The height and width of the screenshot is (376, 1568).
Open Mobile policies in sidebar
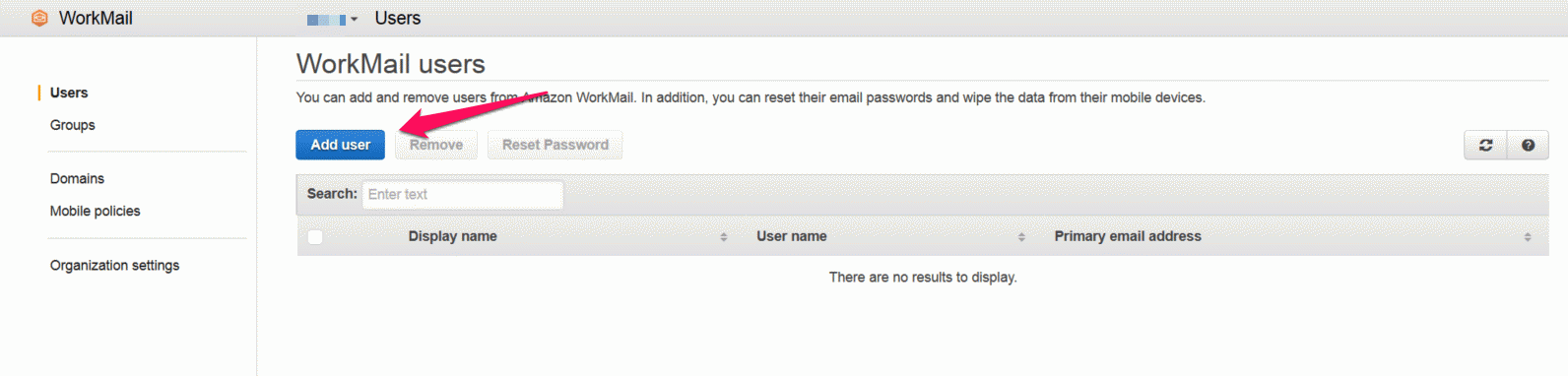pyautogui.click(x=96, y=211)
